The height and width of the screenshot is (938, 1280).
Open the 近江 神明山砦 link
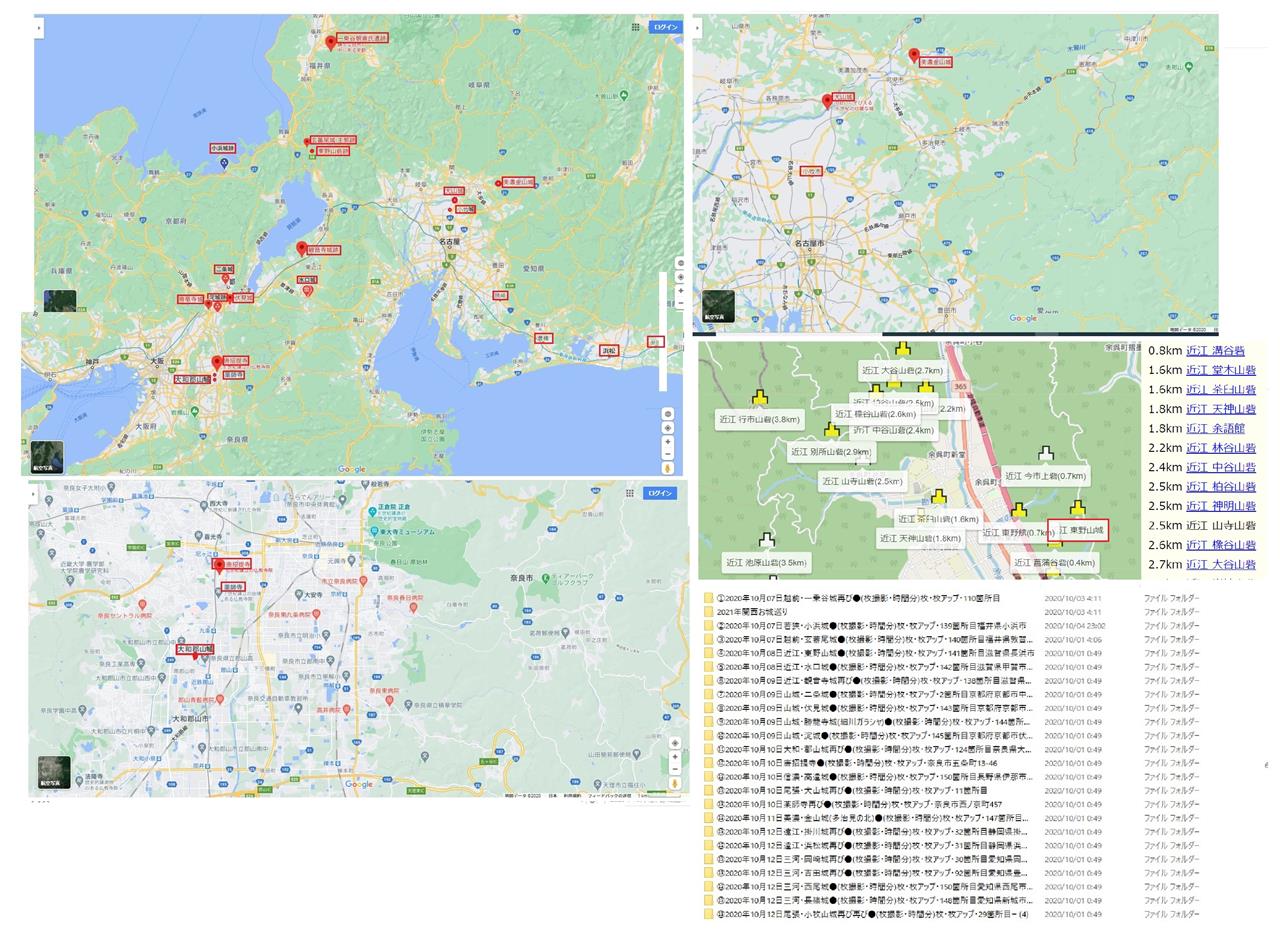[x=1221, y=506]
